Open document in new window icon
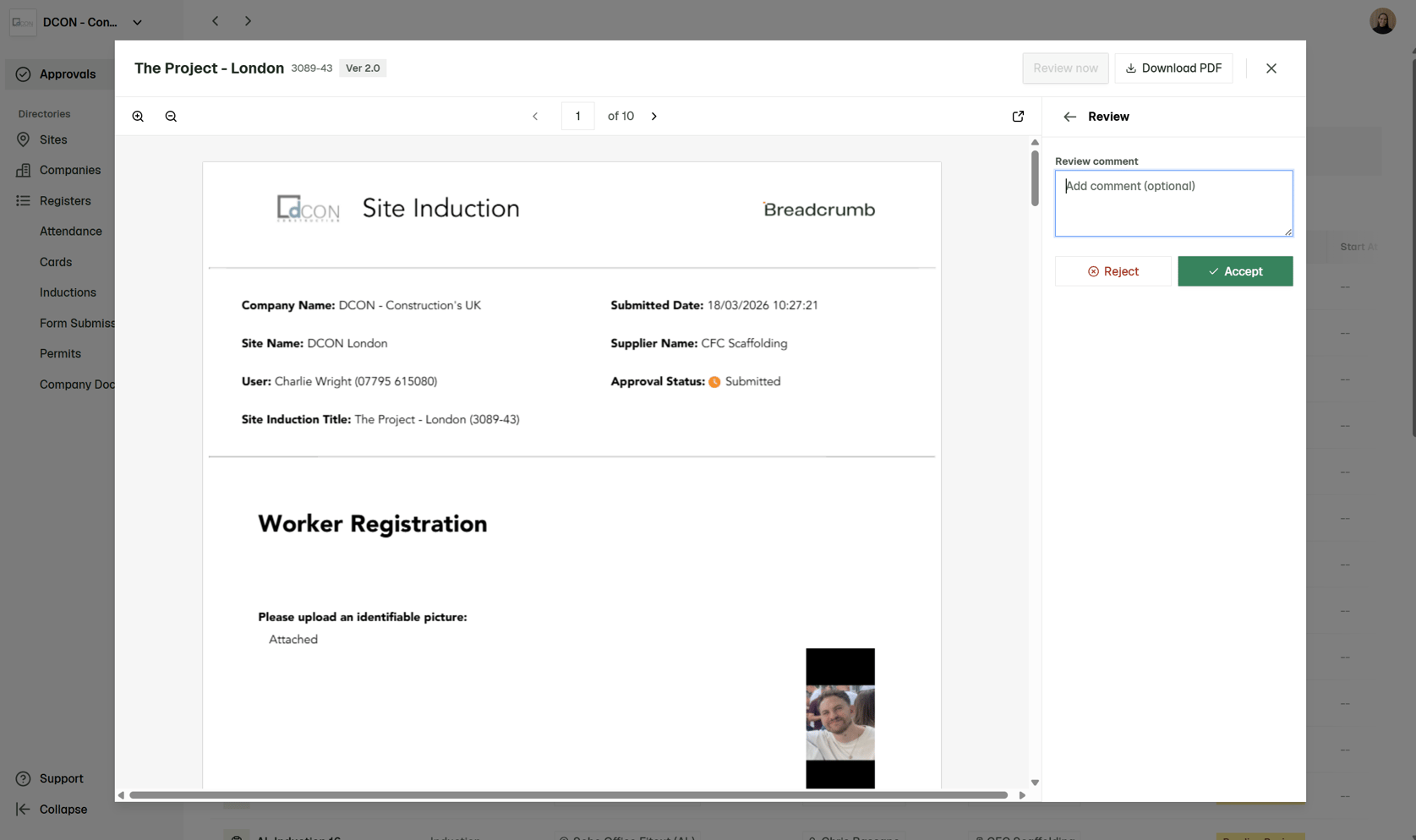 1018,117
